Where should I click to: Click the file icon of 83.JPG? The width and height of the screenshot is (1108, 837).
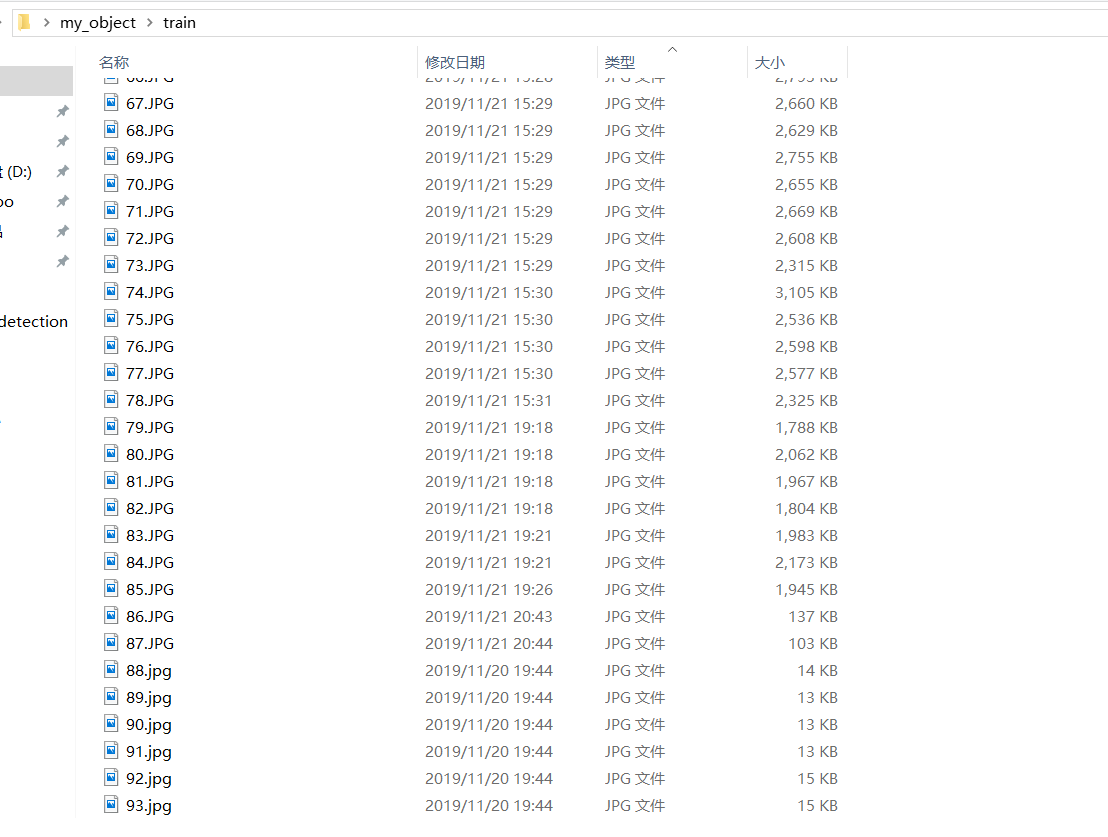[111, 535]
